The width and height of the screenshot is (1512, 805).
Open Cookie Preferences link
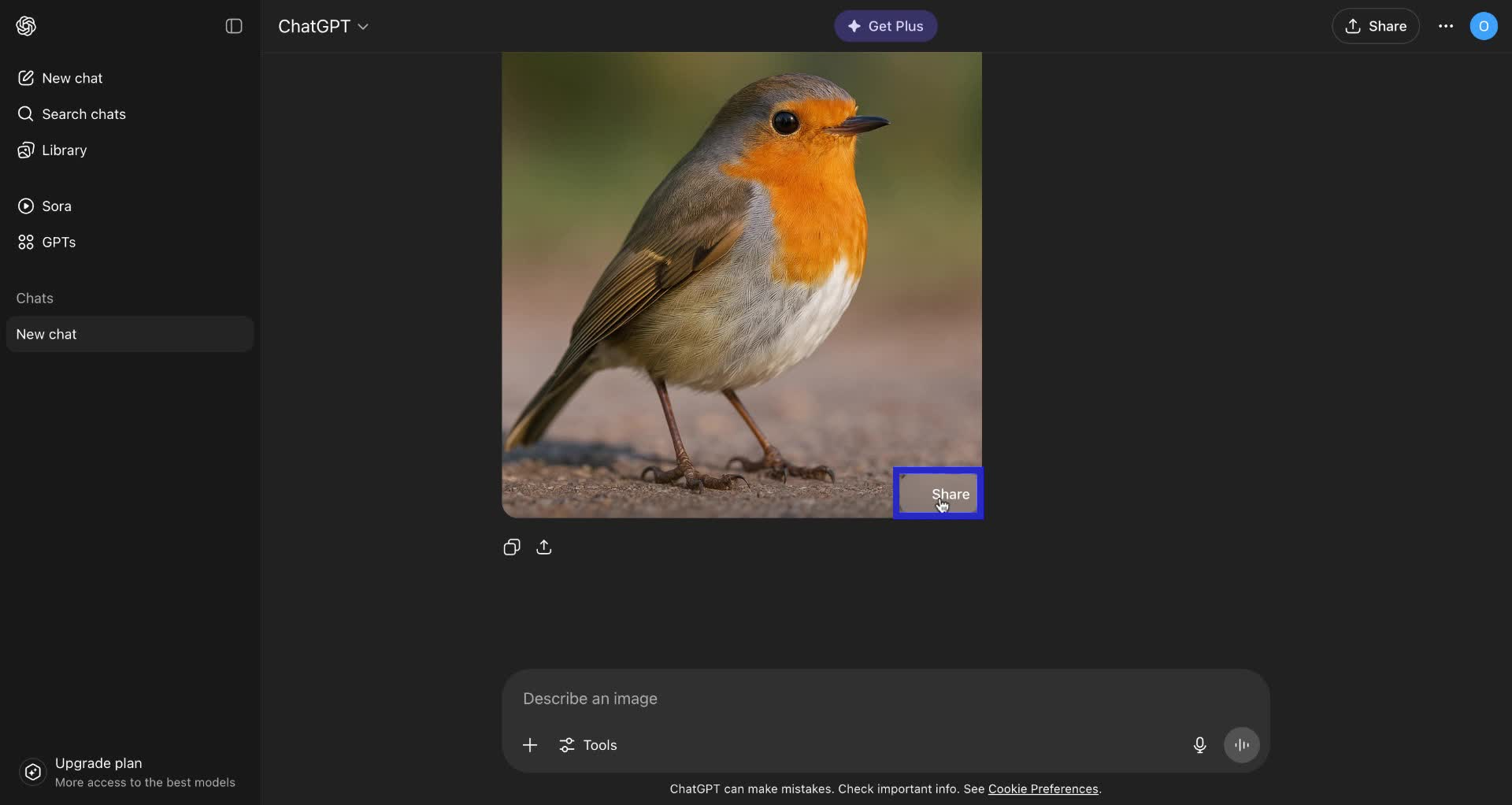pyautogui.click(x=1043, y=788)
